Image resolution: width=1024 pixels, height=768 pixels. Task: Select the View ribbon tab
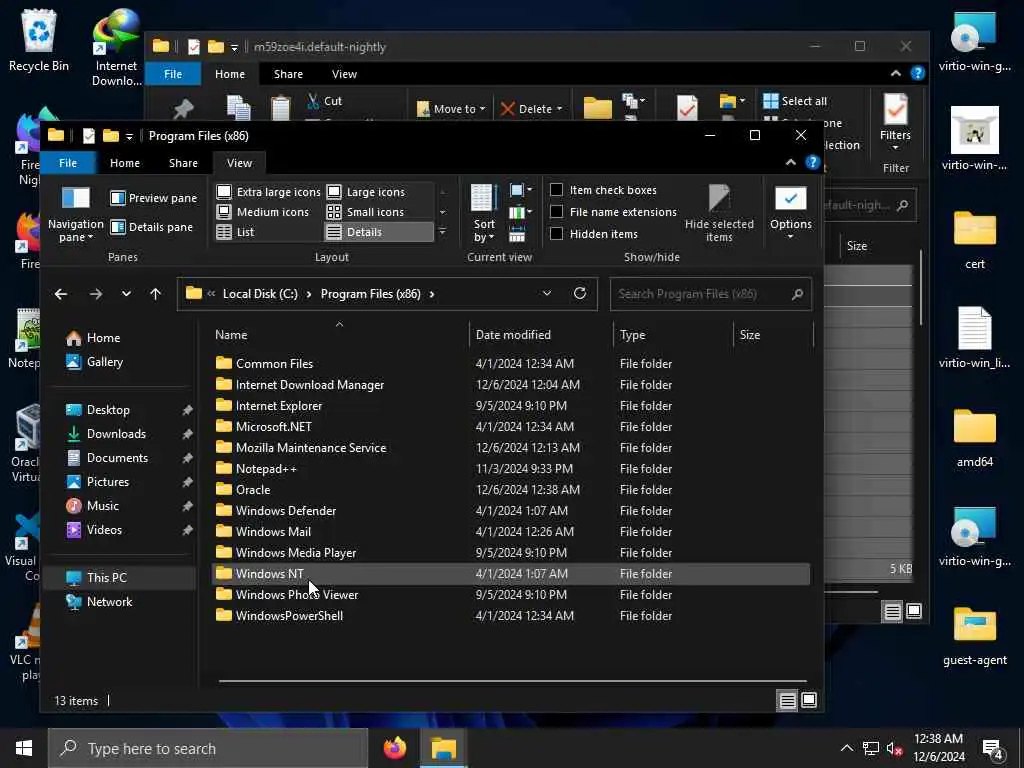[x=239, y=163]
